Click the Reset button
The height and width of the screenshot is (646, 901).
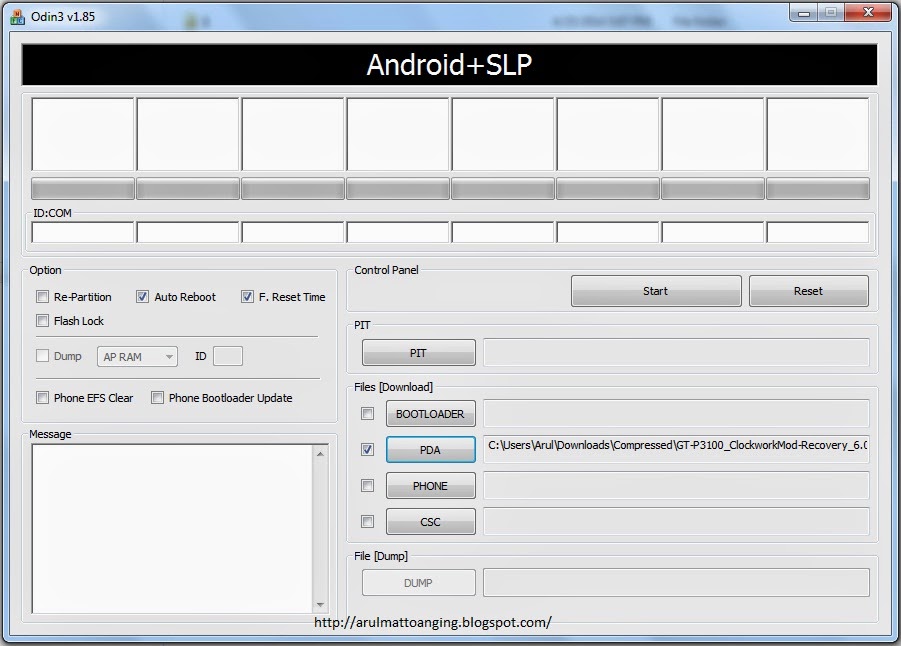[808, 291]
